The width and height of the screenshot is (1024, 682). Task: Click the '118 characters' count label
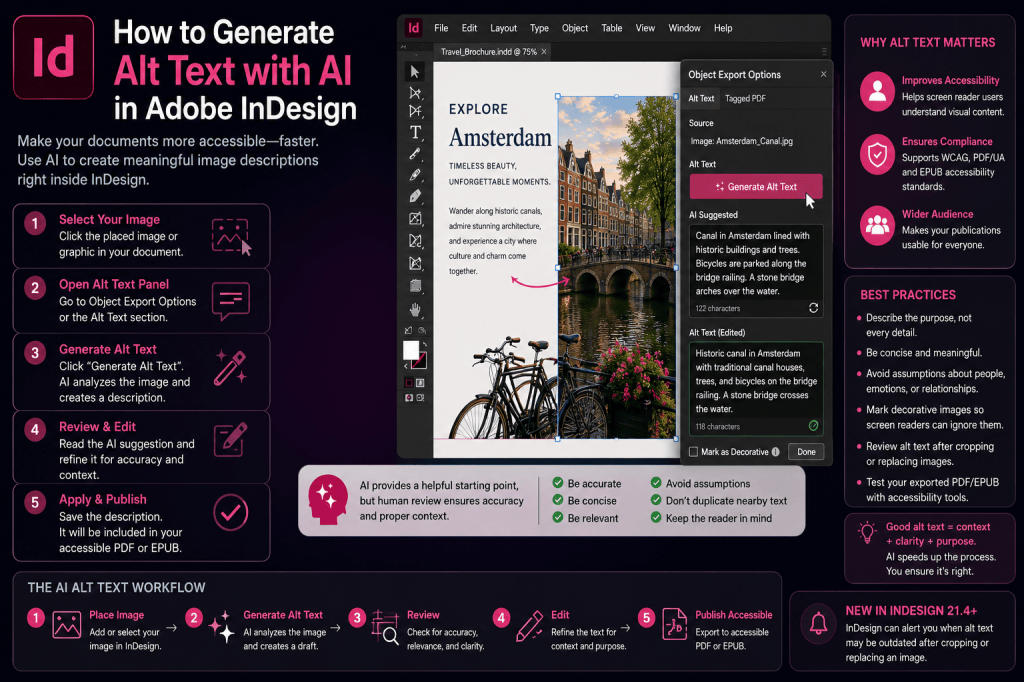718,427
